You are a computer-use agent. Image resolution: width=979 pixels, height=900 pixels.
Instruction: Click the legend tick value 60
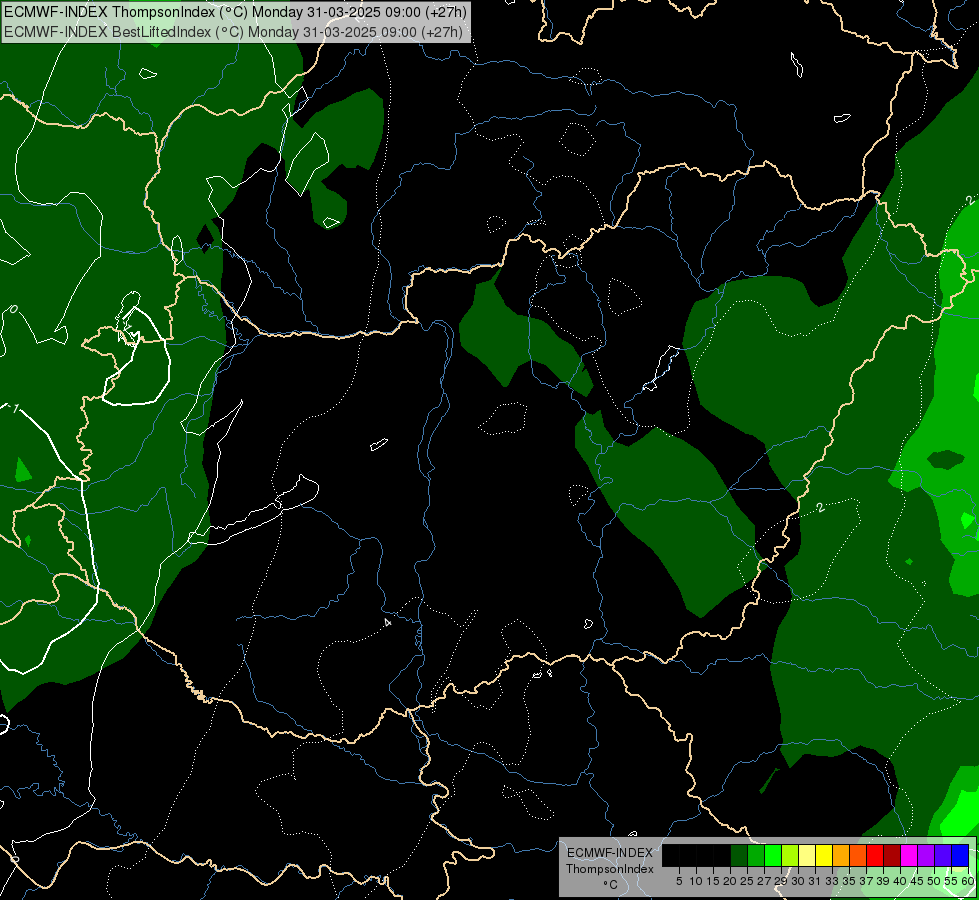(968, 881)
